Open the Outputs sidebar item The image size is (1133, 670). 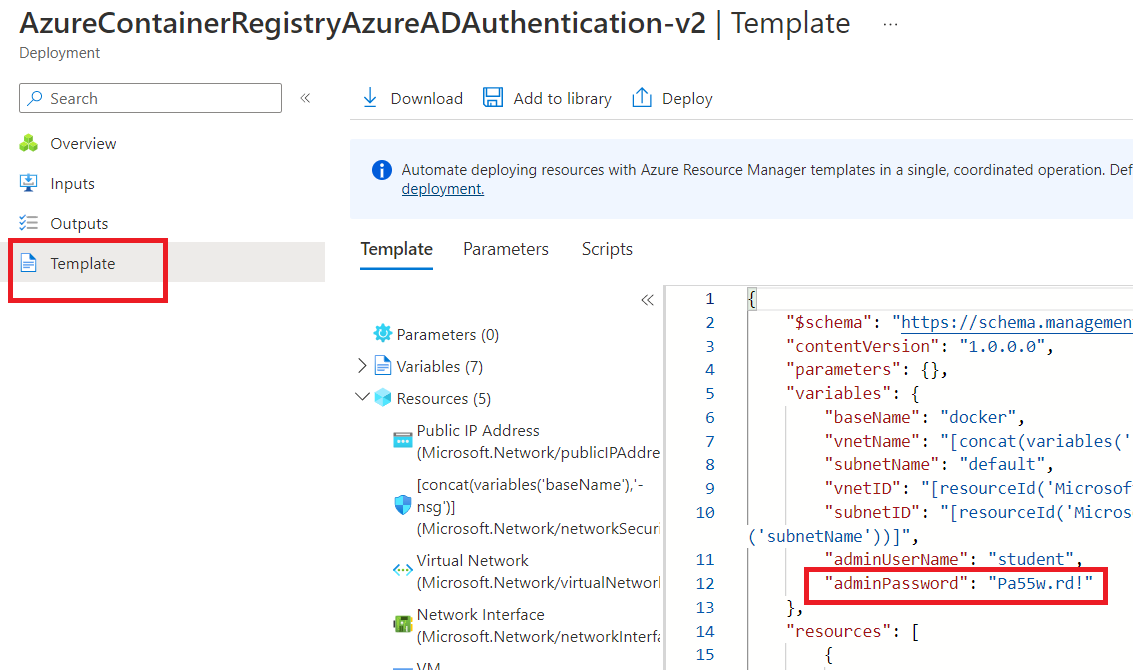click(x=79, y=224)
